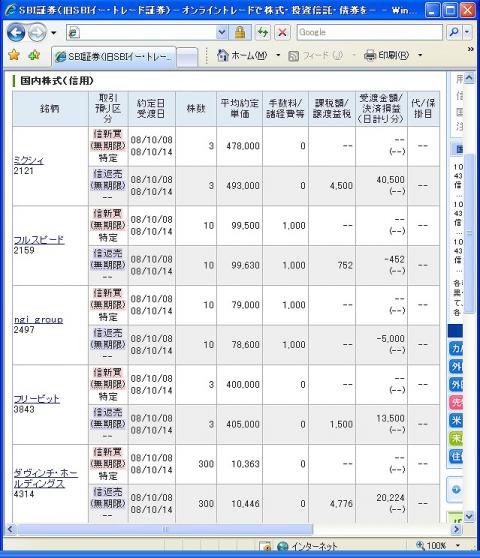Expand the search provider dropdown arrow

467,32
